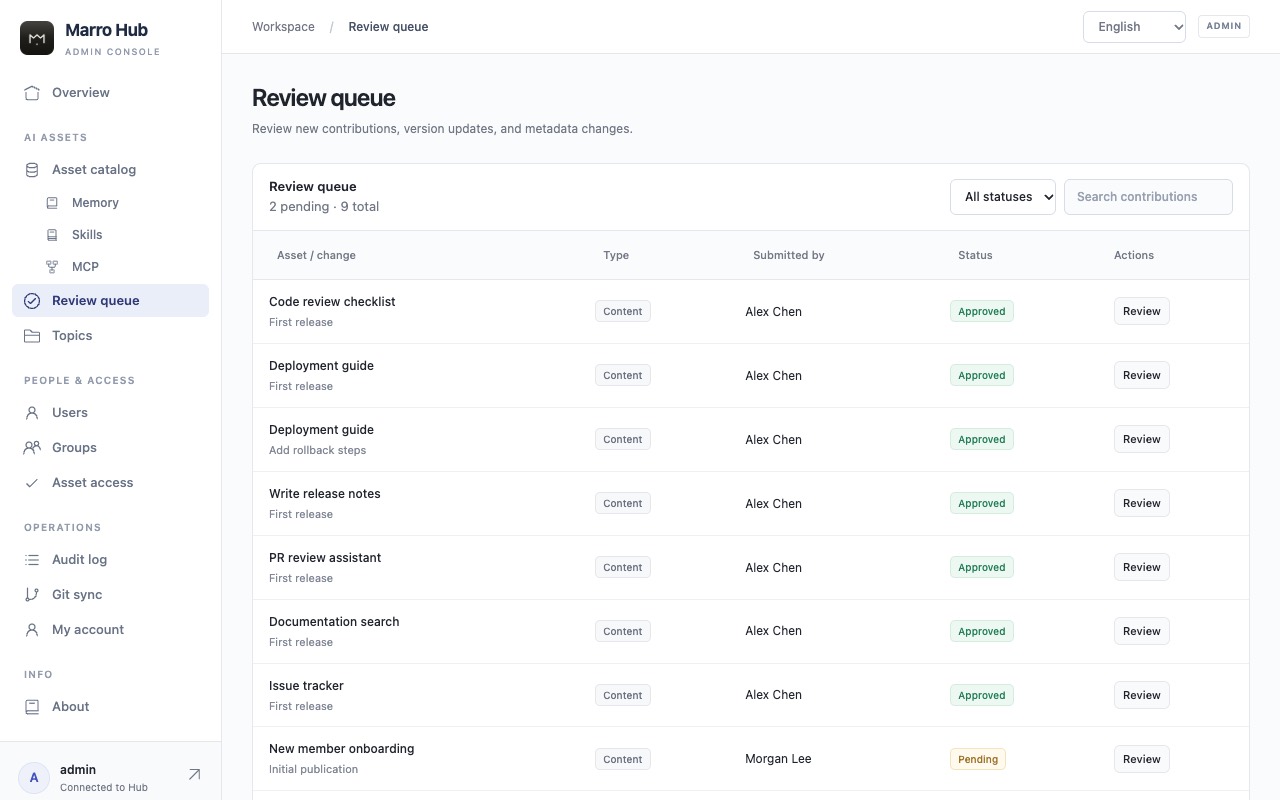Select Skills in the sidebar
1280x800 pixels.
click(x=121, y=235)
